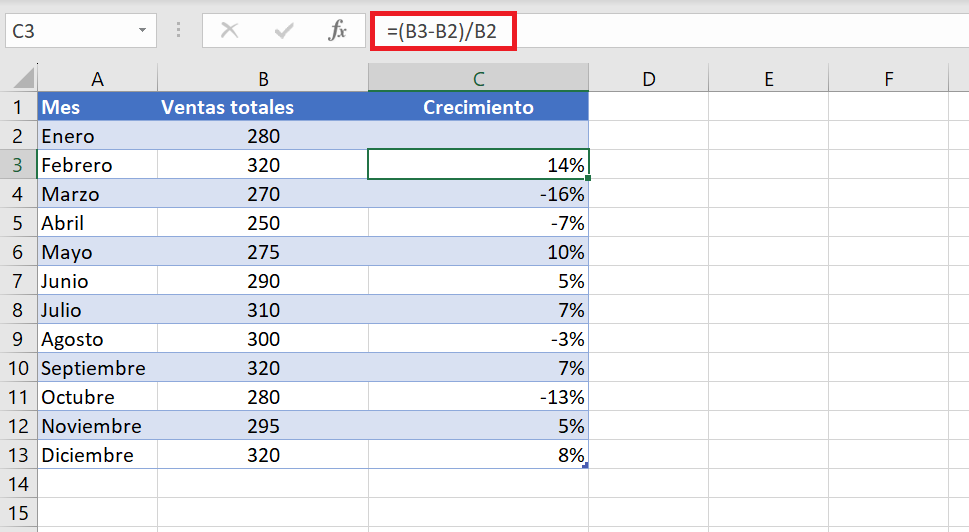Click the Mayo sales value 275
Screen dimensions: 969x532
263,252
